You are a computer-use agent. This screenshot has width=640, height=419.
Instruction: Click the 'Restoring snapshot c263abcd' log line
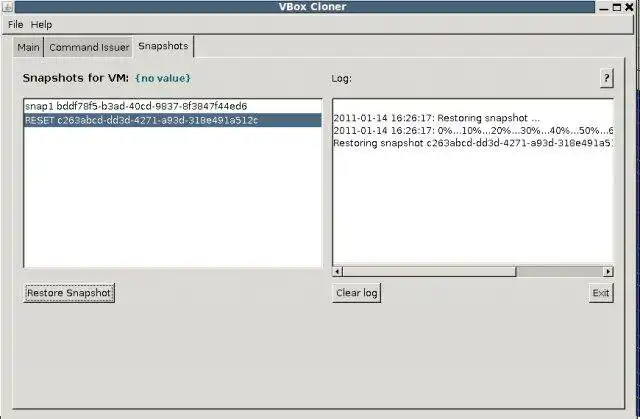(x=473, y=143)
